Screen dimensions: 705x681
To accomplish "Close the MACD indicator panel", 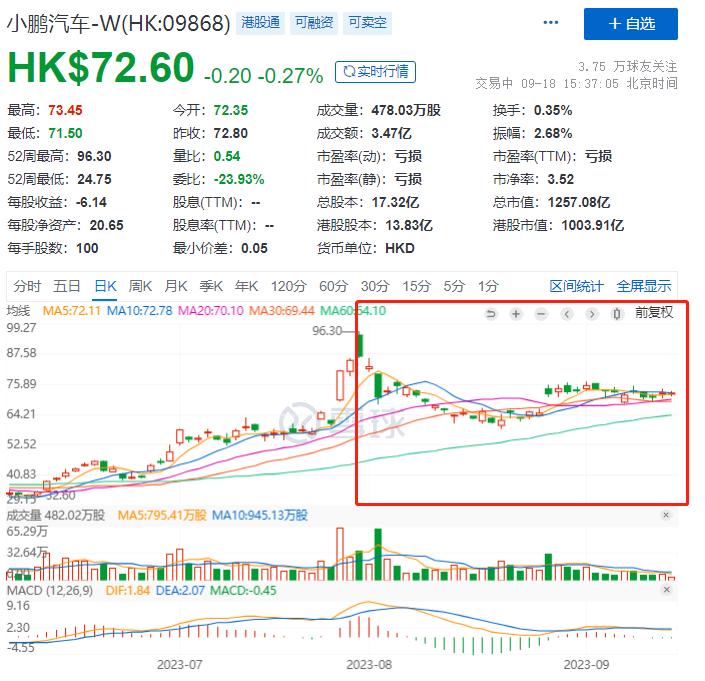I will click(667, 589).
